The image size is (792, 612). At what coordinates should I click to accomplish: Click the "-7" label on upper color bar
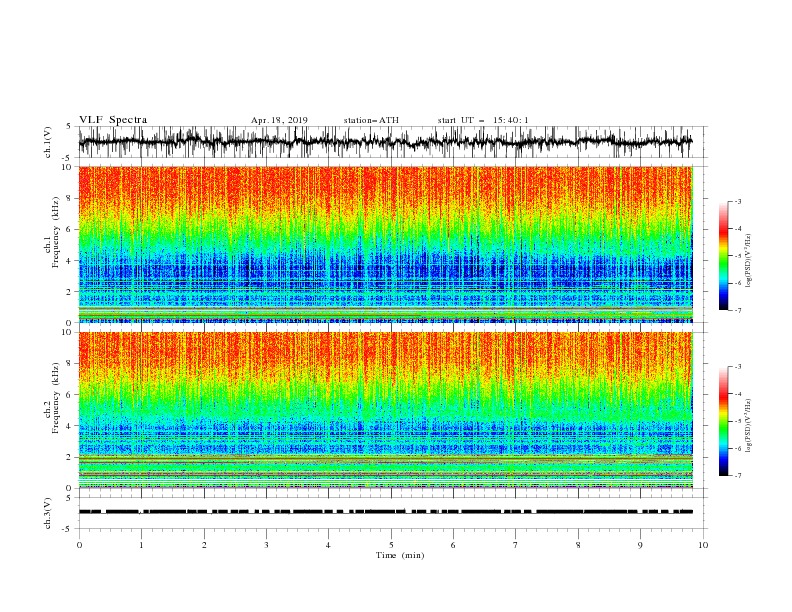(x=738, y=310)
